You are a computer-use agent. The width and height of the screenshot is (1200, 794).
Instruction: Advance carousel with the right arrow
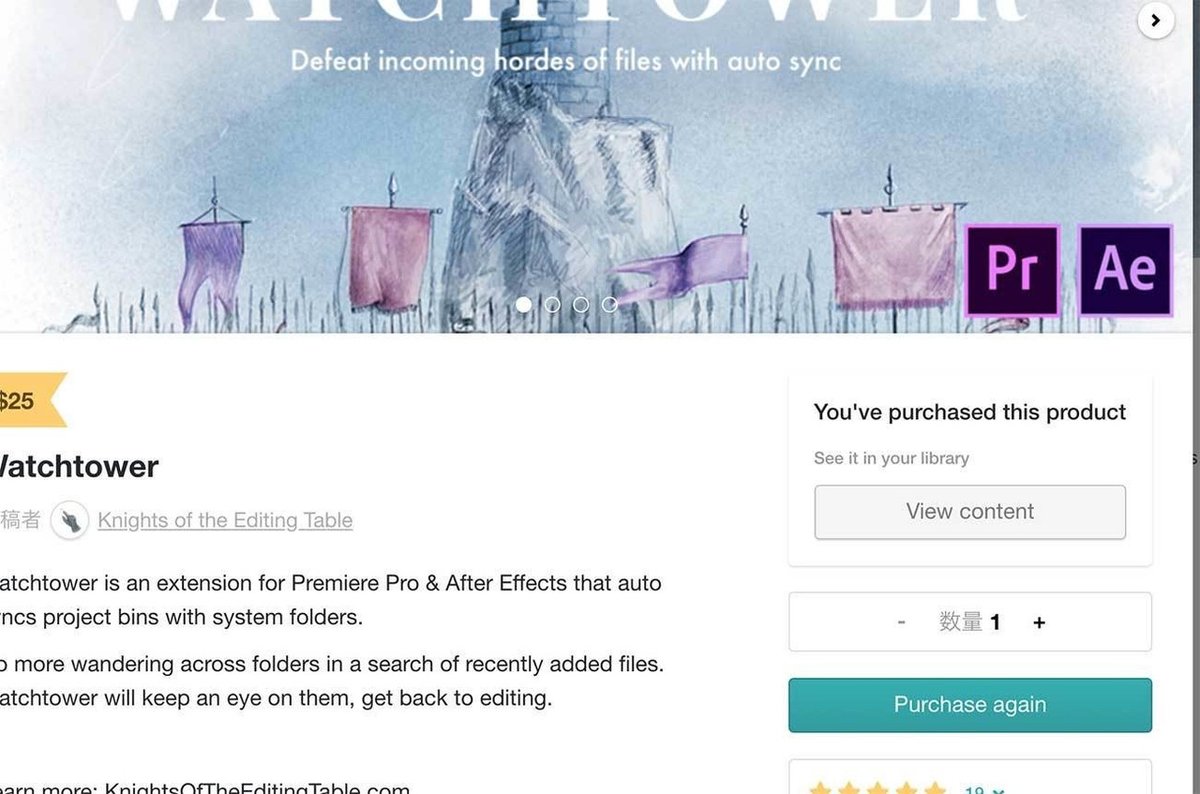click(x=1156, y=20)
